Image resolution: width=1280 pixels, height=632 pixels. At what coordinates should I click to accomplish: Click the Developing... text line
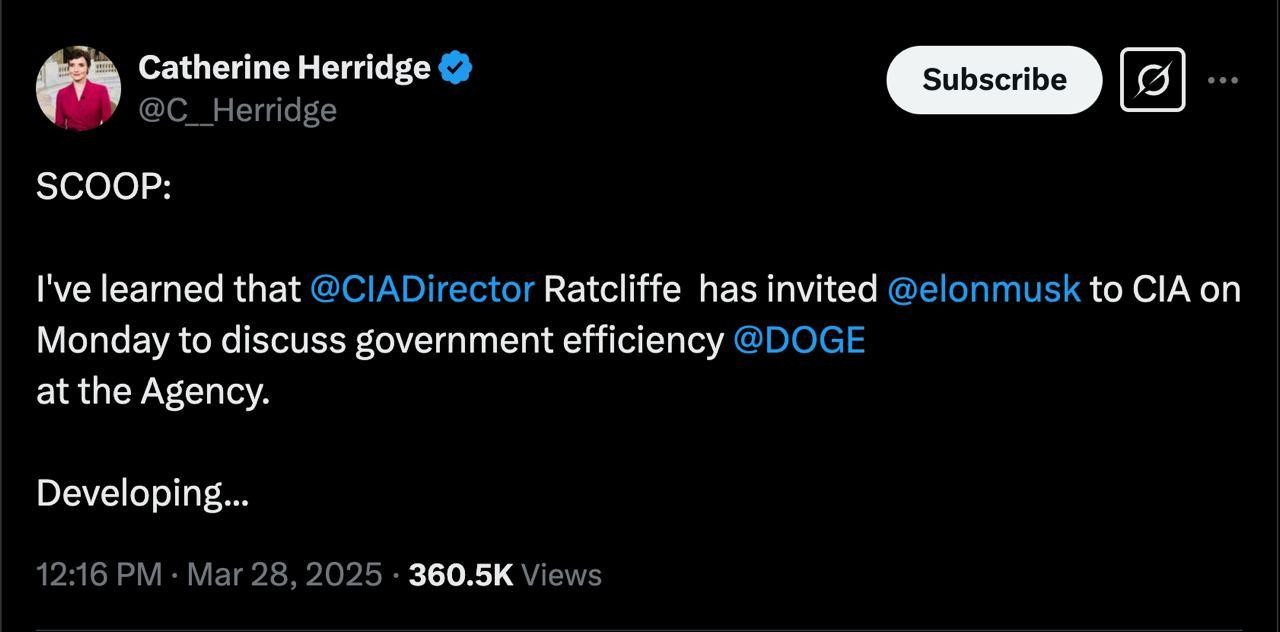tap(142, 493)
